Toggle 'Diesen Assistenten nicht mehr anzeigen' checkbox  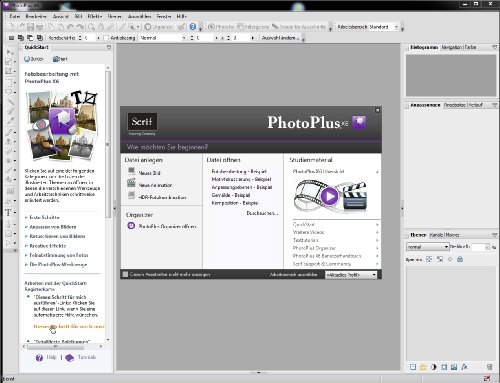125,274
